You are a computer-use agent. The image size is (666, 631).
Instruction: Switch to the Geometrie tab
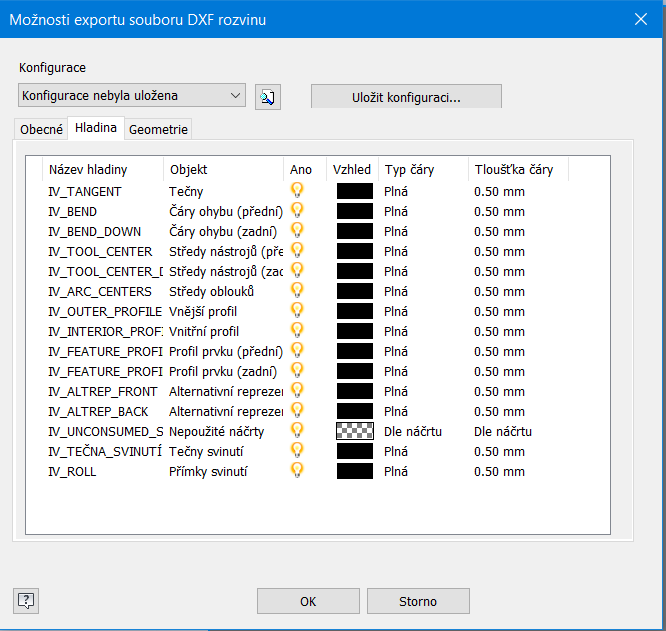[x=158, y=129]
